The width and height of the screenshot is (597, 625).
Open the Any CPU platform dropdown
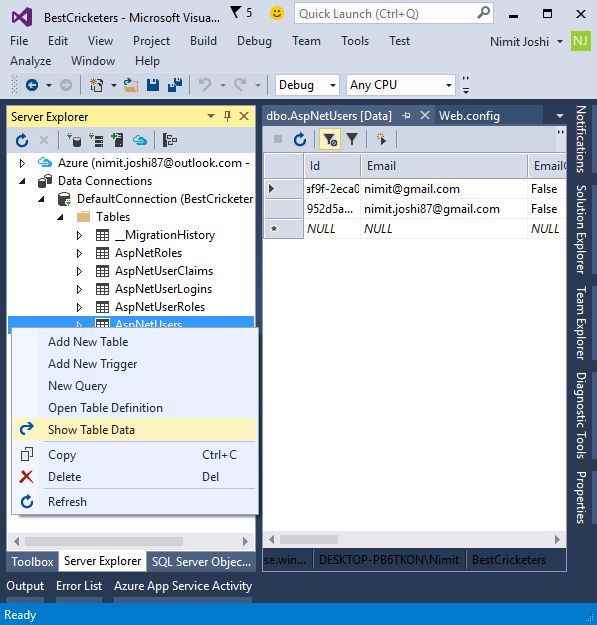coord(401,85)
